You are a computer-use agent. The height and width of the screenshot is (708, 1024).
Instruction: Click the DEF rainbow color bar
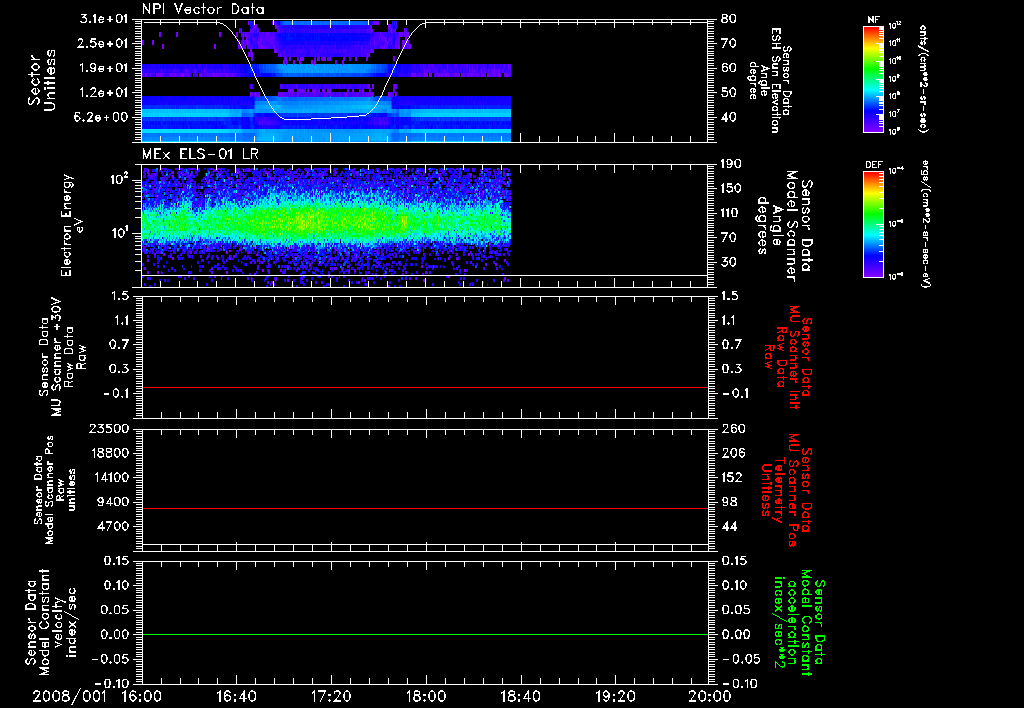click(x=873, y=224)
